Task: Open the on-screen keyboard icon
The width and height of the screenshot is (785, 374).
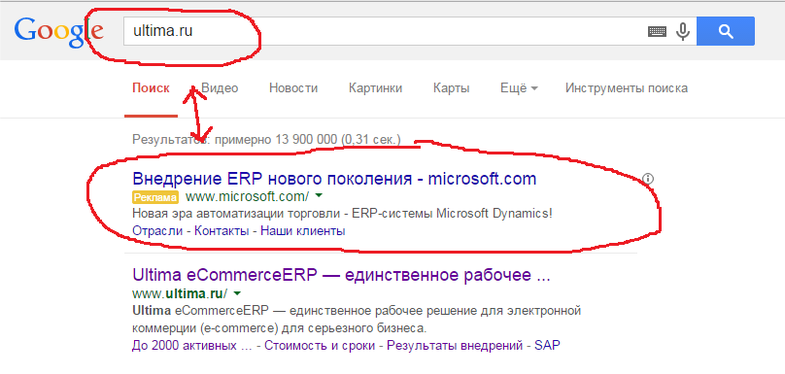Action: pos(657,32)
